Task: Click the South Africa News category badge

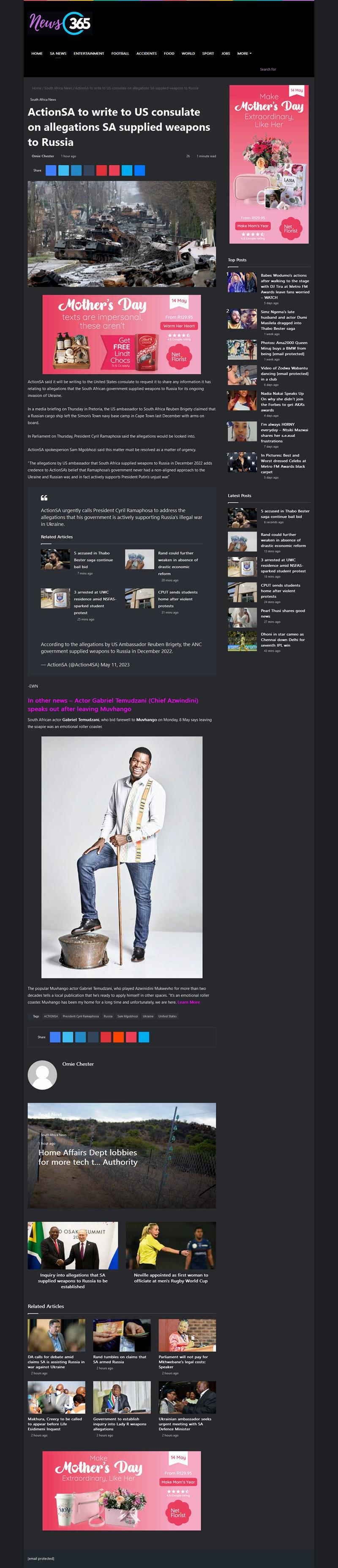Action: point(43,99)
